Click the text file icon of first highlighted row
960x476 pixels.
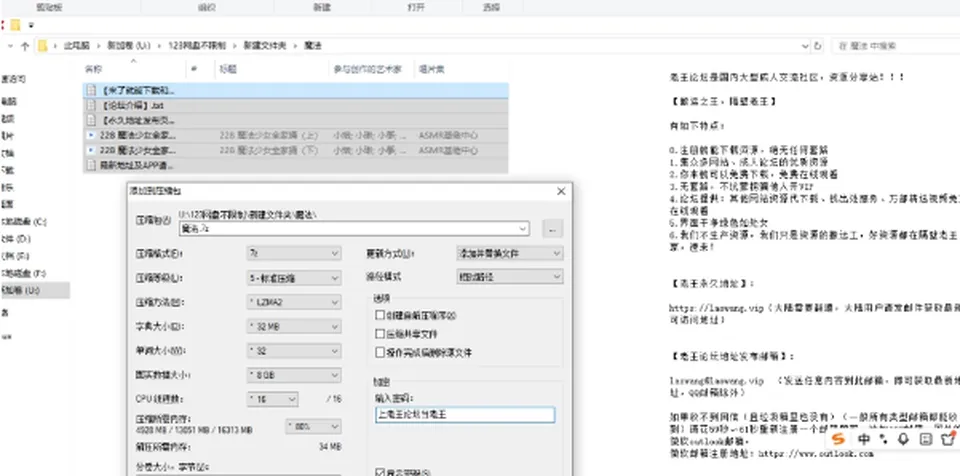click(x=91, y=90)
